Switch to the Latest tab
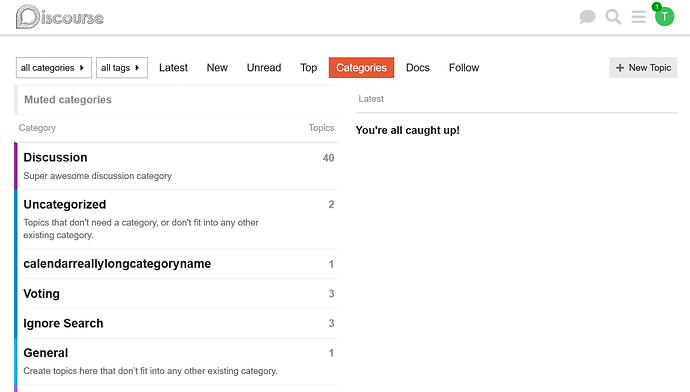The image size is (690, 392). tap(173, 68)
